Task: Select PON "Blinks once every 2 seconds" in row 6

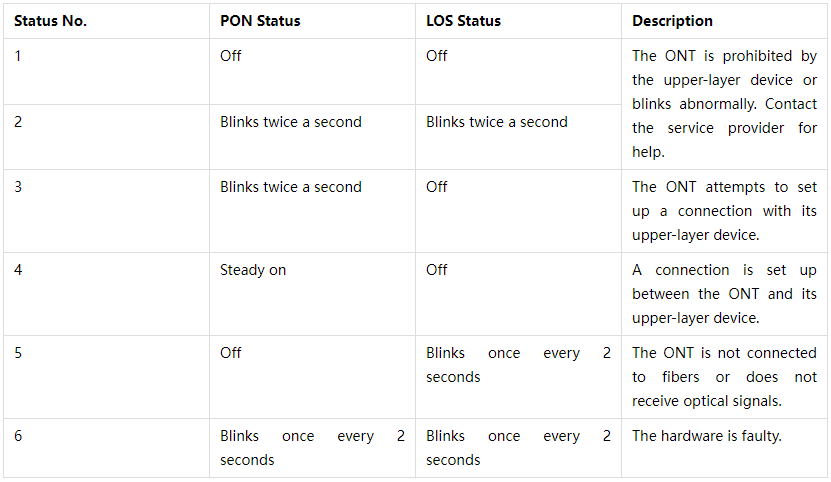Action: coord(312,448)
